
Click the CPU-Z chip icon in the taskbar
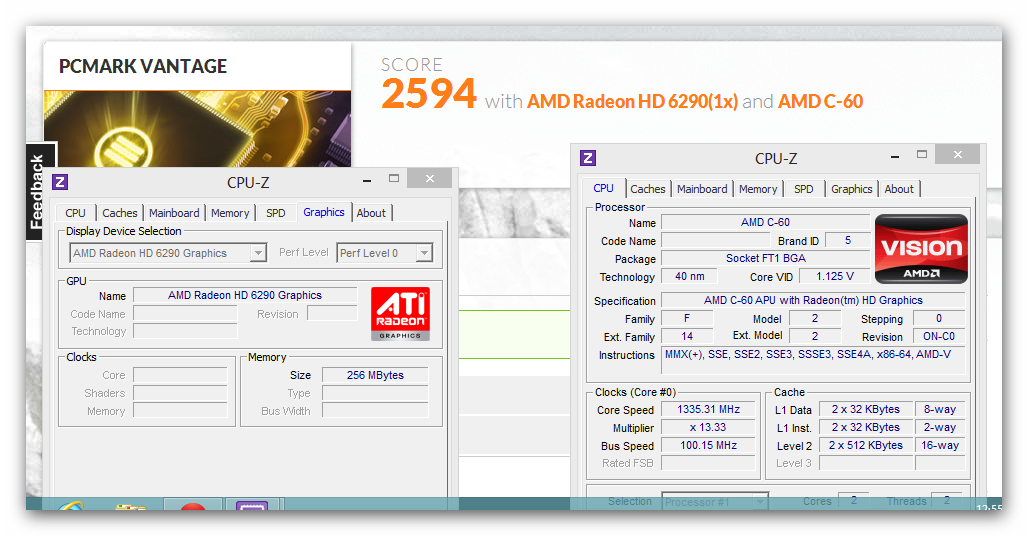(252, 506)
